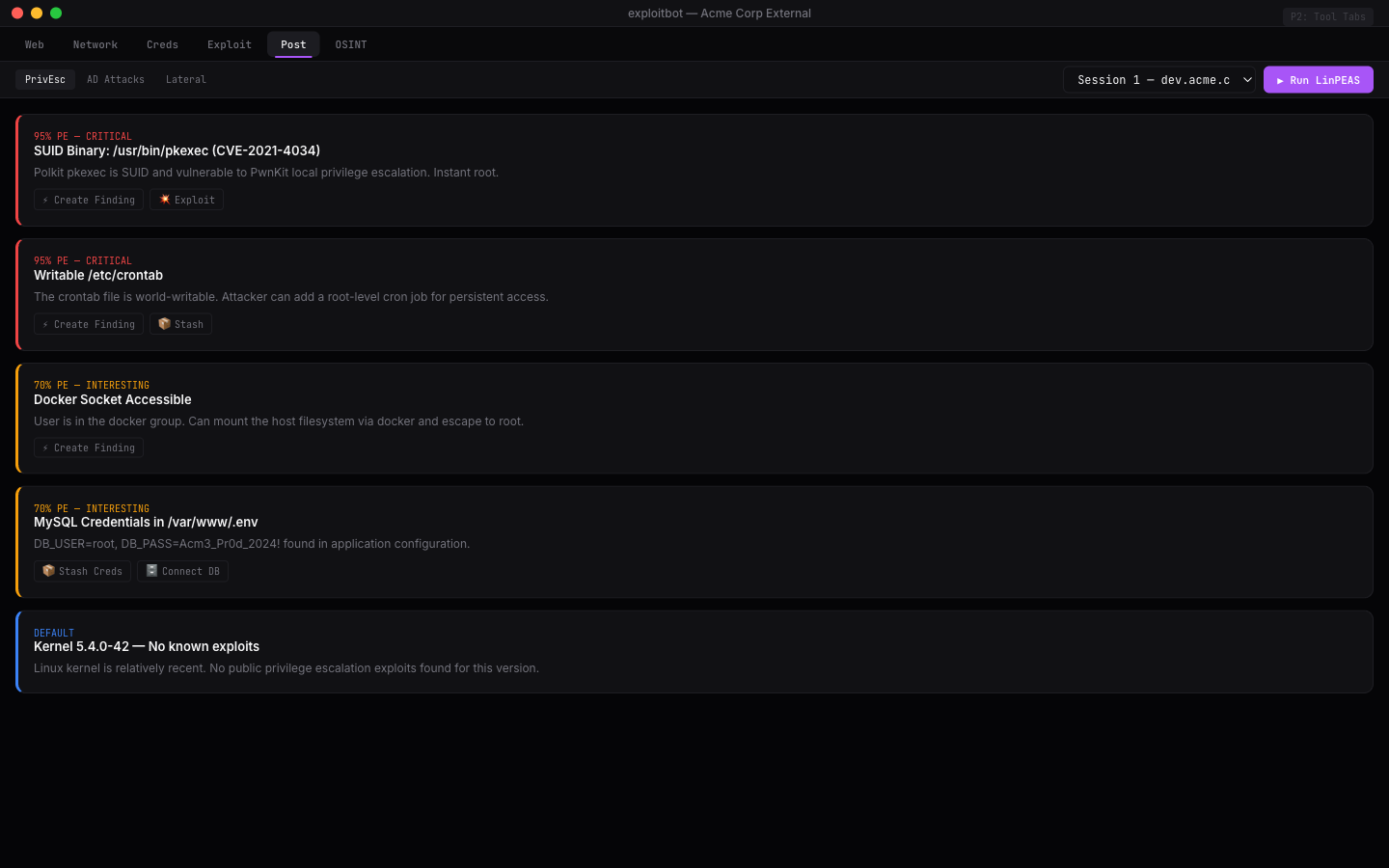
Task: Open the Network tab
Action: [x=95, y=44]
